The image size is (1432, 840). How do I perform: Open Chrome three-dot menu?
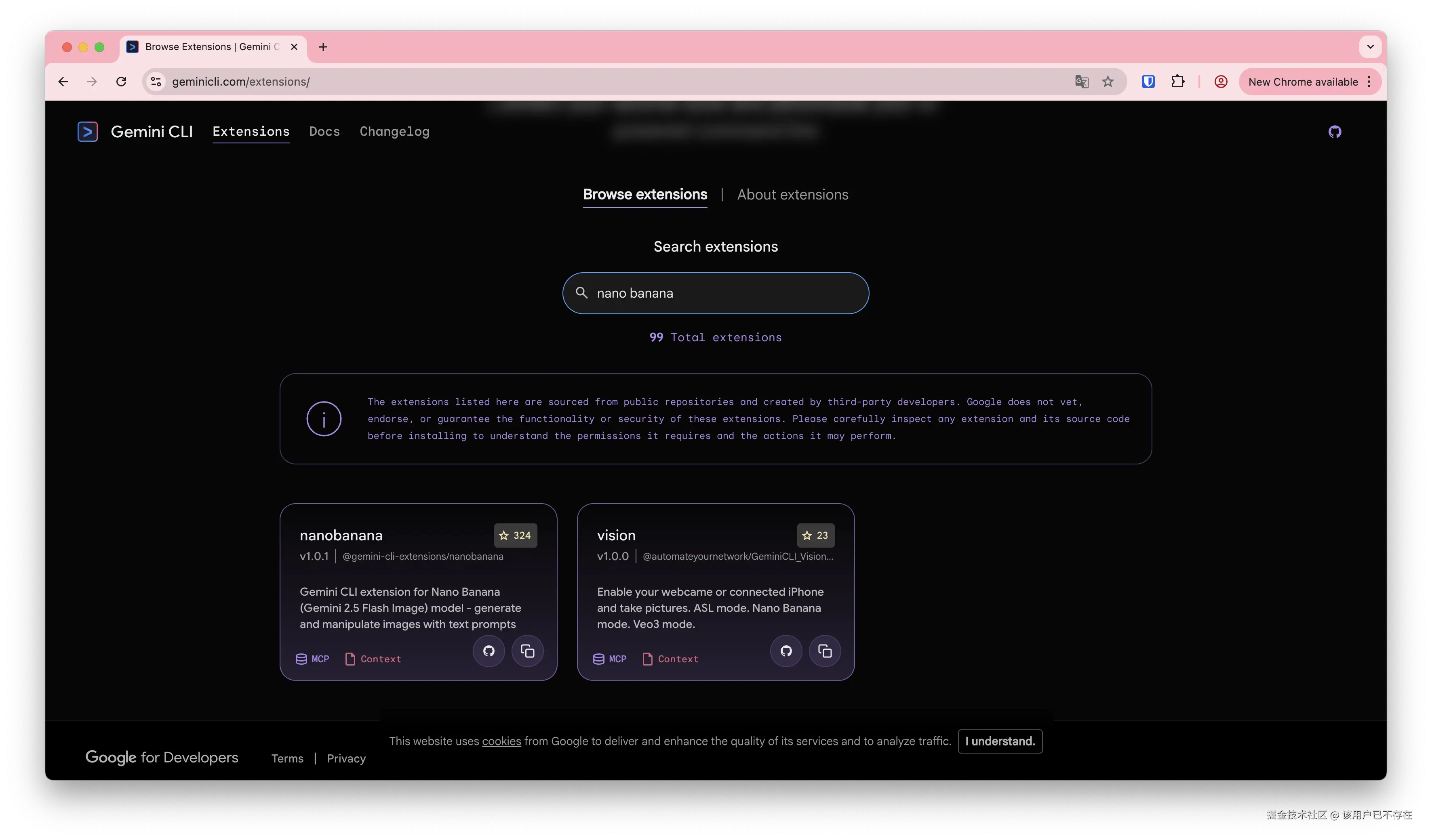pyautogui.click(x=1369, y=82)
